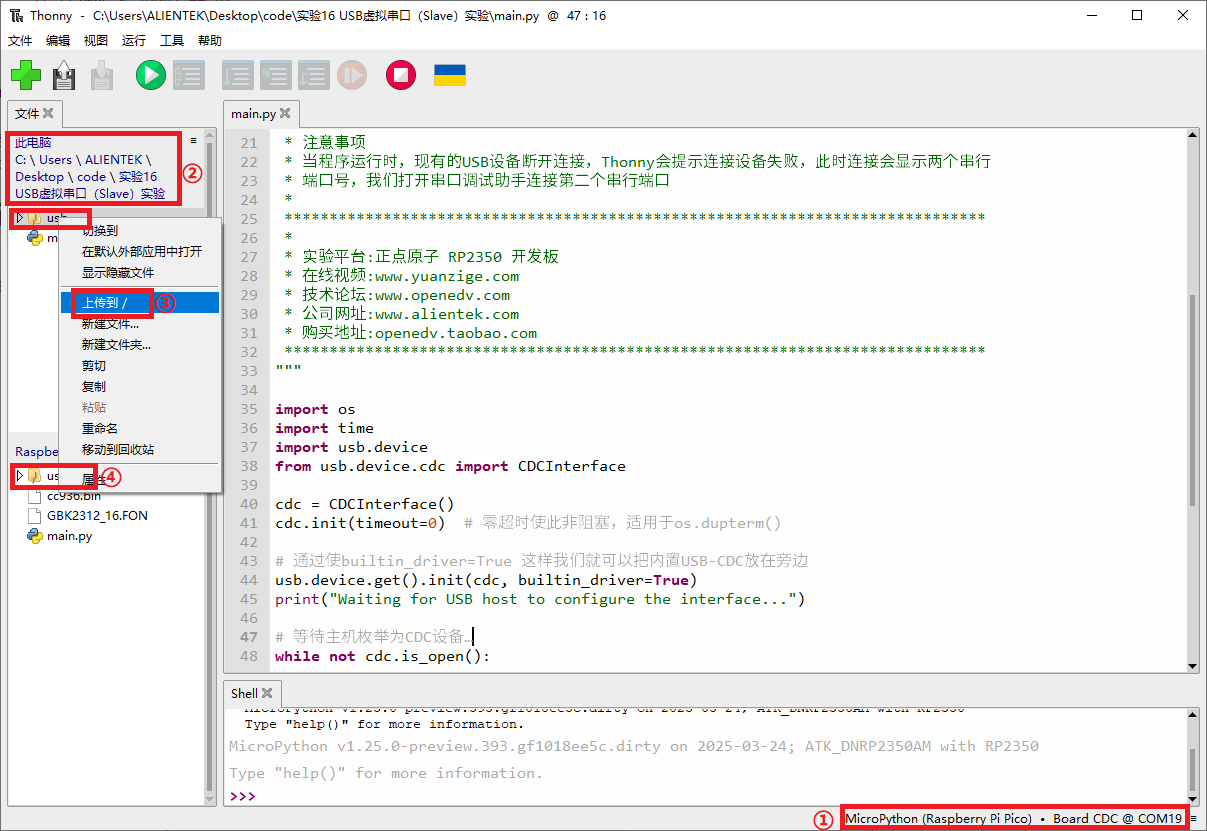Open the 文件 menu
Image resolution: width=1207 pixels, height=831 pixels.
pyautogui.click(x=20, y=40)
